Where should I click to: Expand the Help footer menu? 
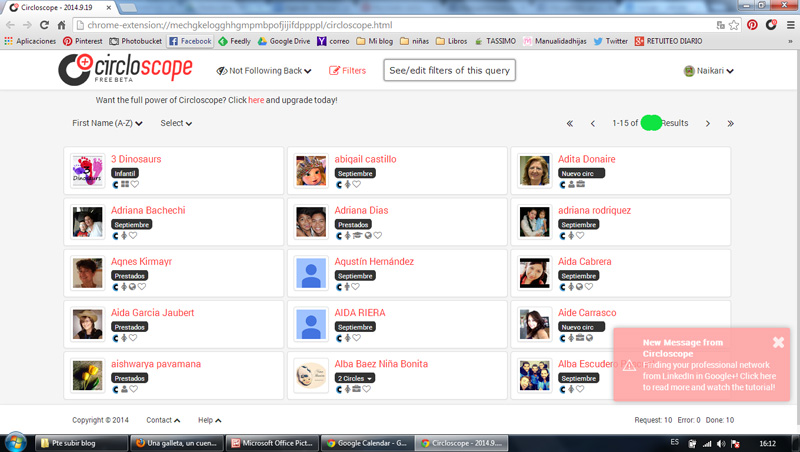[x=210, y=420]
